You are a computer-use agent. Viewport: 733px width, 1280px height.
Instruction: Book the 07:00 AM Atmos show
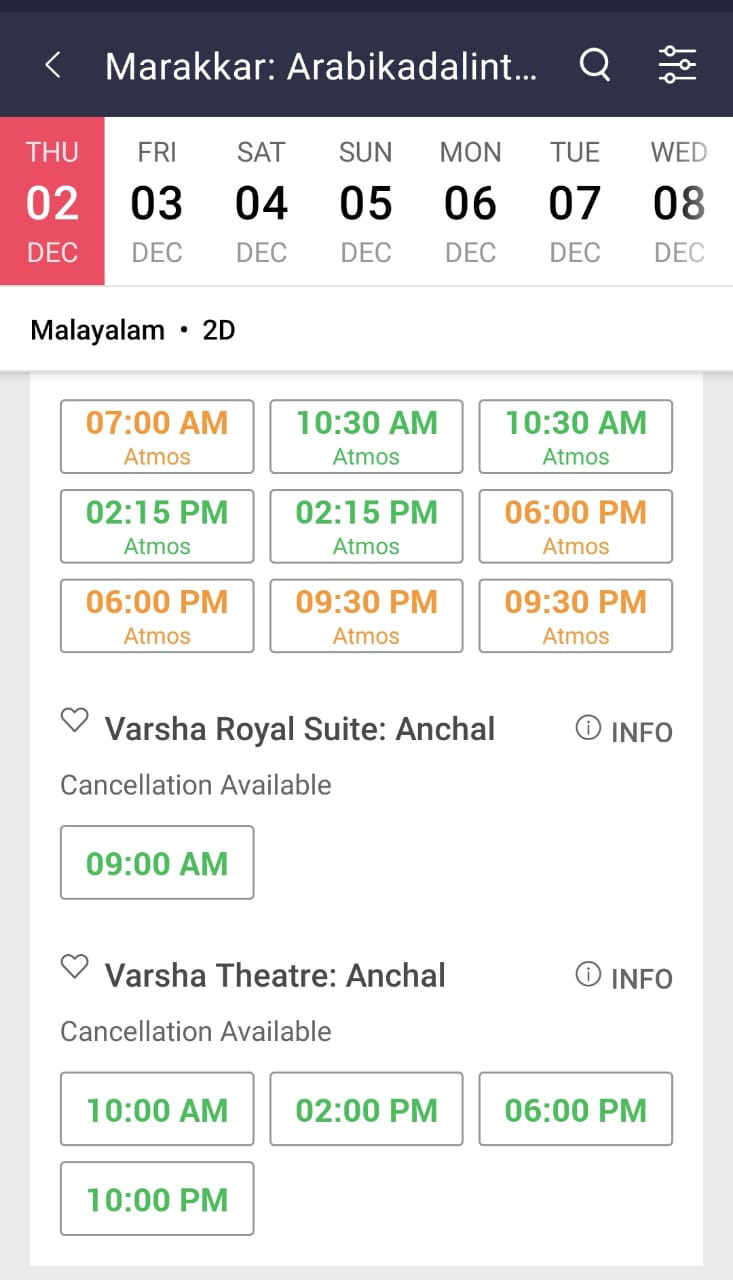[157, 437]
